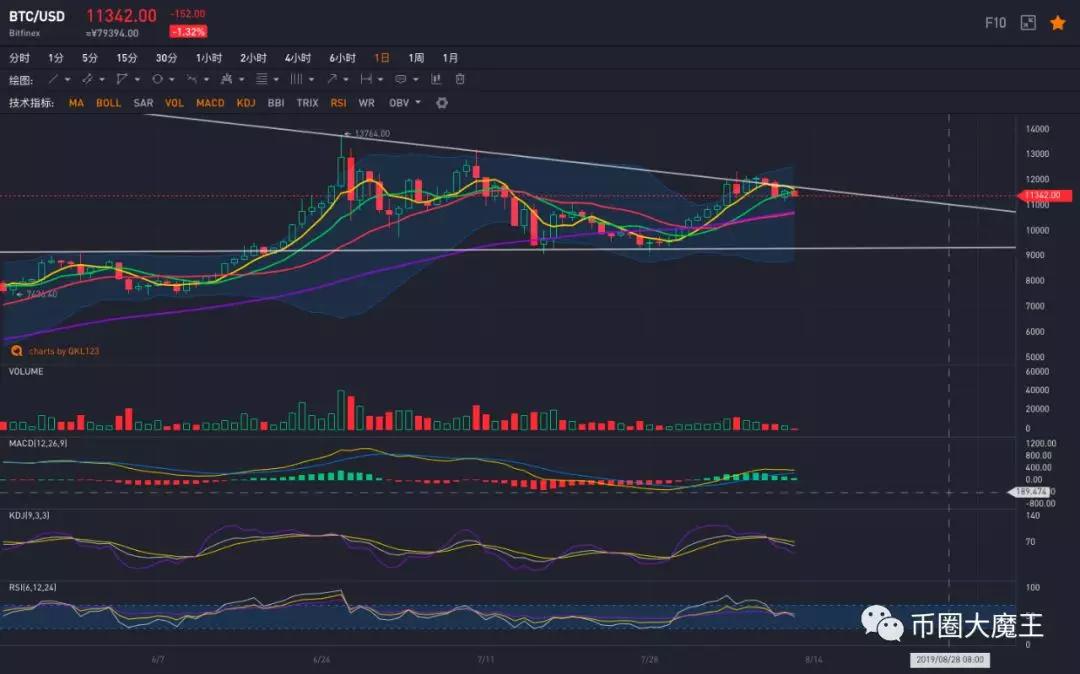Enable the BBI indicator

pyautogui.click(x=276, y=103)
